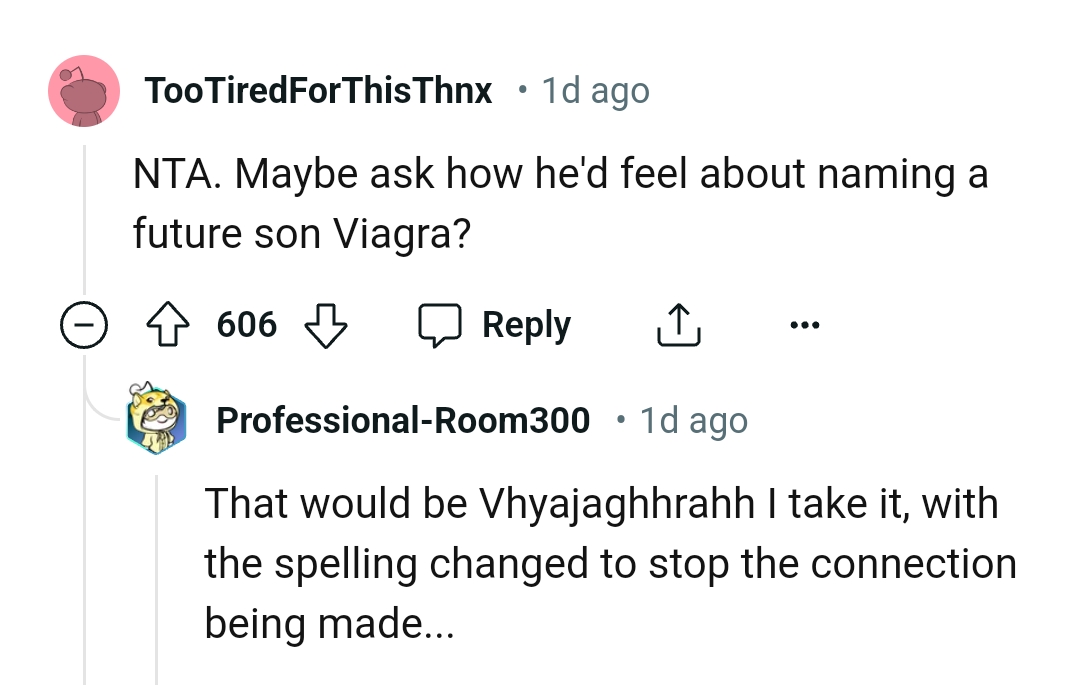Click the share icon on TooTiredForThisThnx's comment

pyautogui.click(x=678, y=323)
